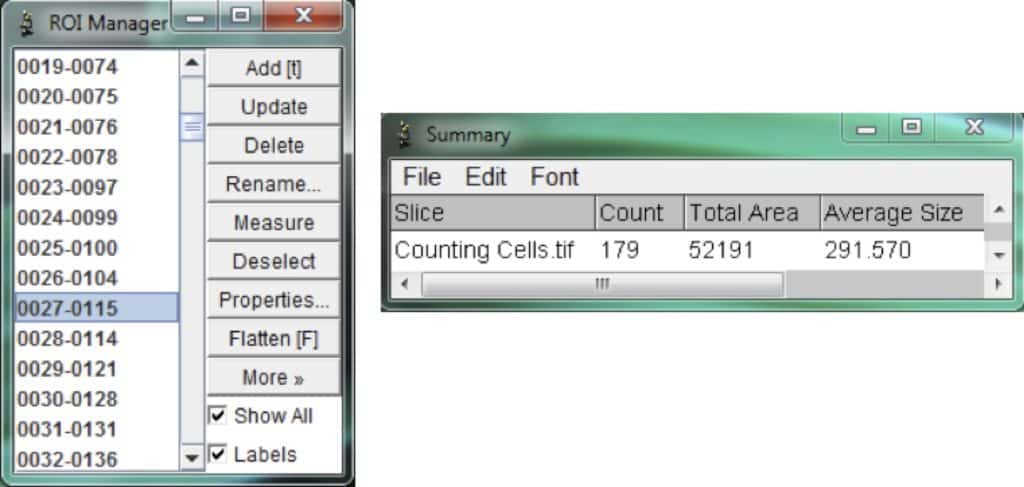Click the ROI list scrollbar thumb
This screenshot has height=487, width=1024.
click(191, 127)
